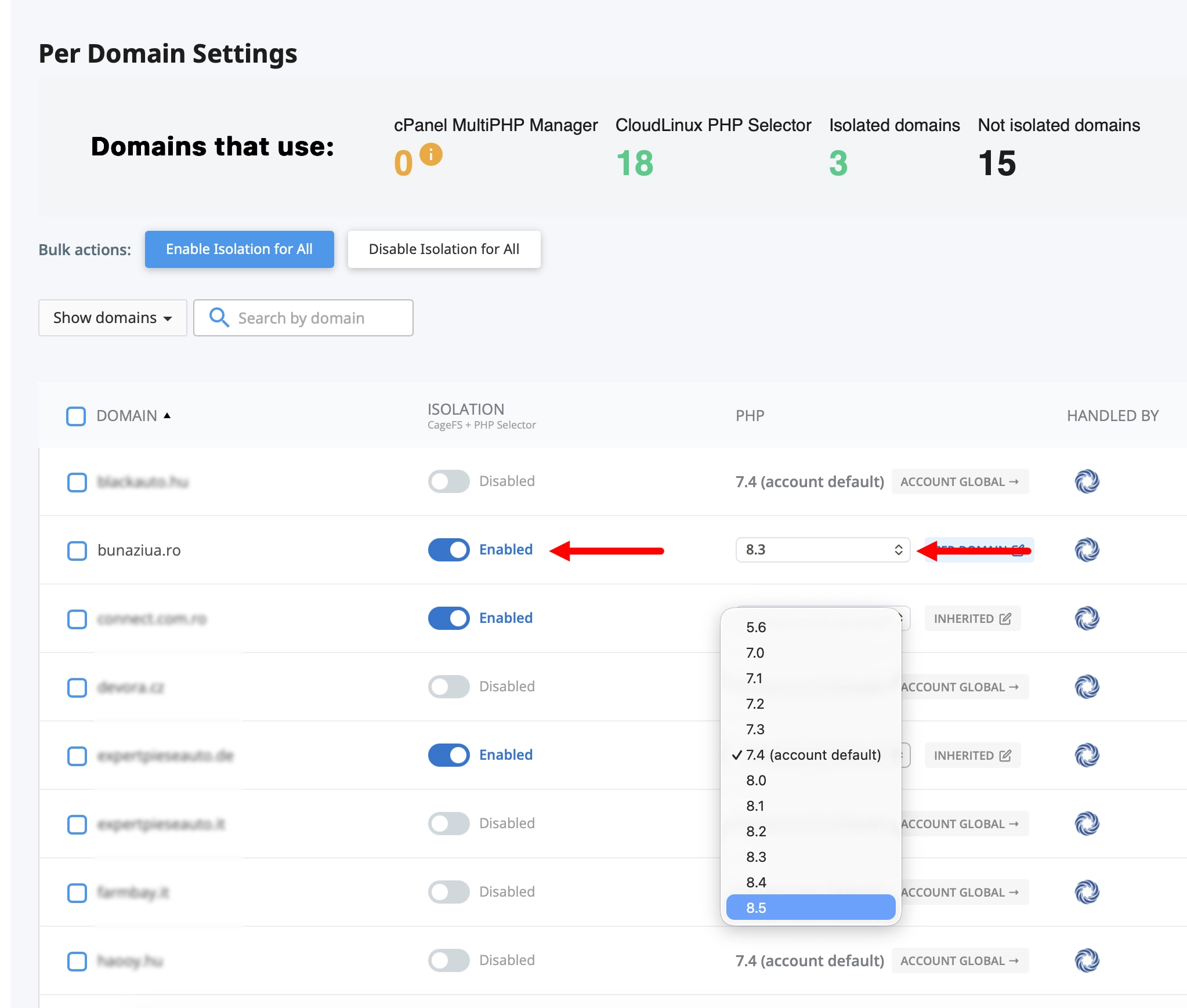Click the PHP column header

(x=750, y=416)
